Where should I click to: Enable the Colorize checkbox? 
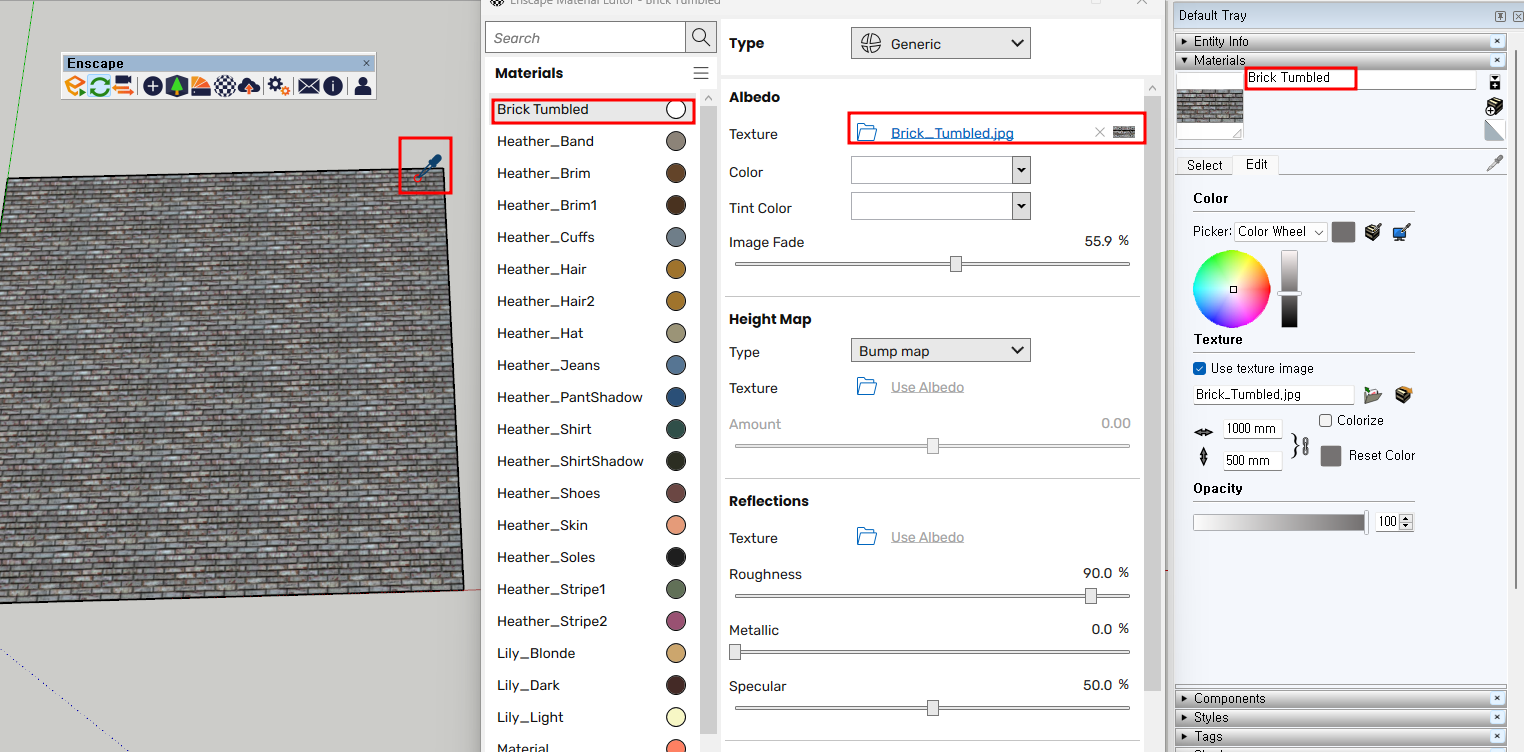pos(1326,420)
